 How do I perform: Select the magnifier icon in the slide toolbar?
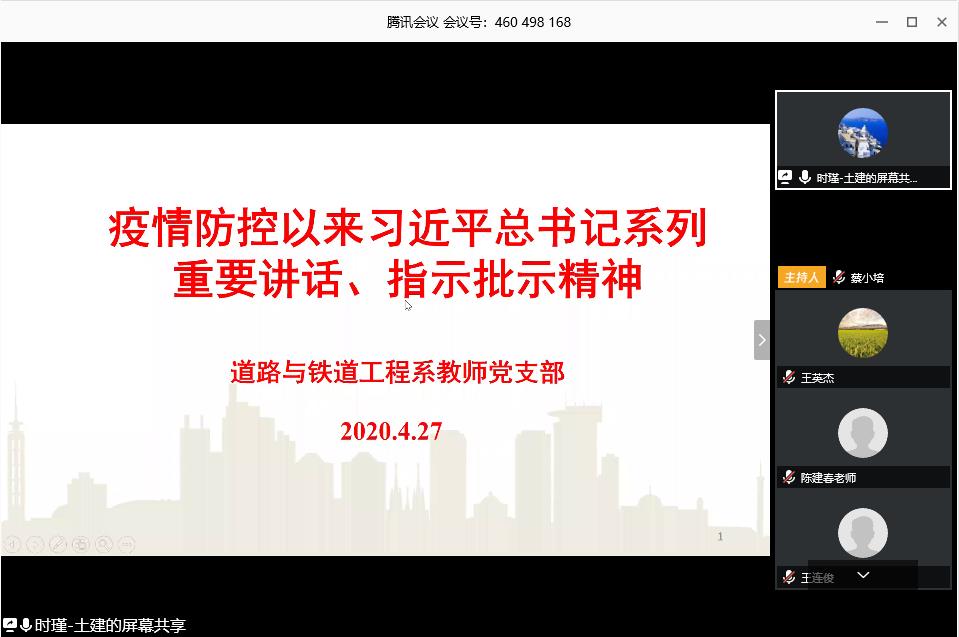coord(101,544)
